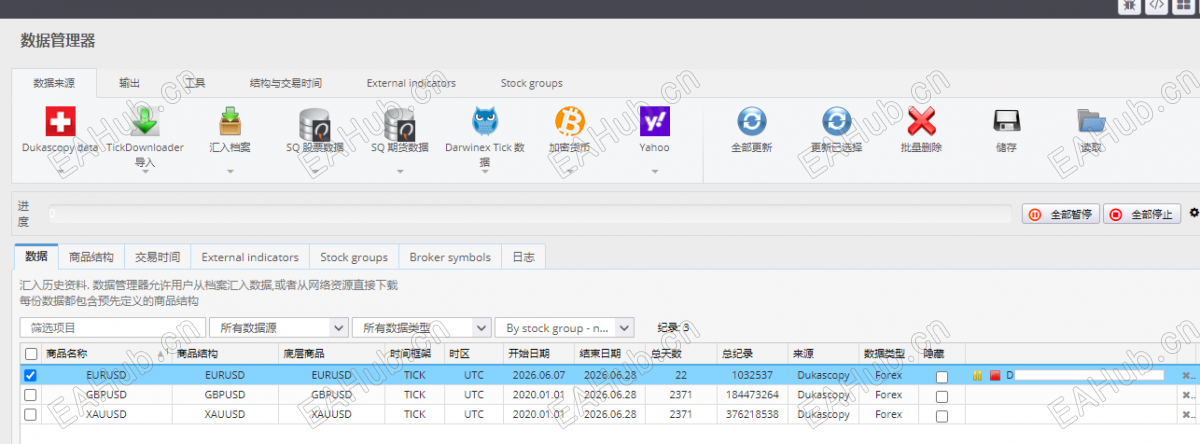Open the 日志 log tab
1200x444 pixels.
[523, 257]
